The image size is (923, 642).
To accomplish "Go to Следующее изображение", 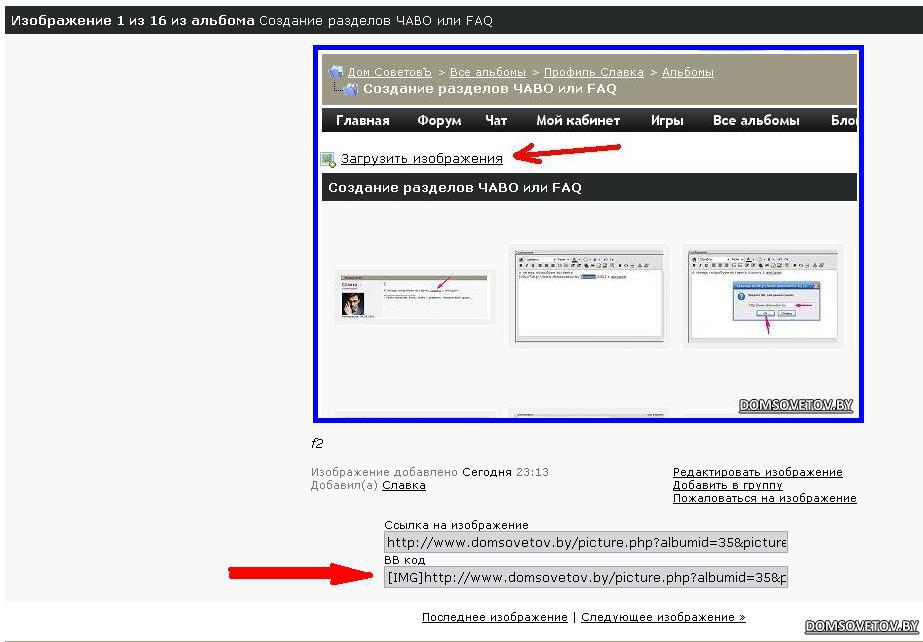I will [x=663, y=617].
